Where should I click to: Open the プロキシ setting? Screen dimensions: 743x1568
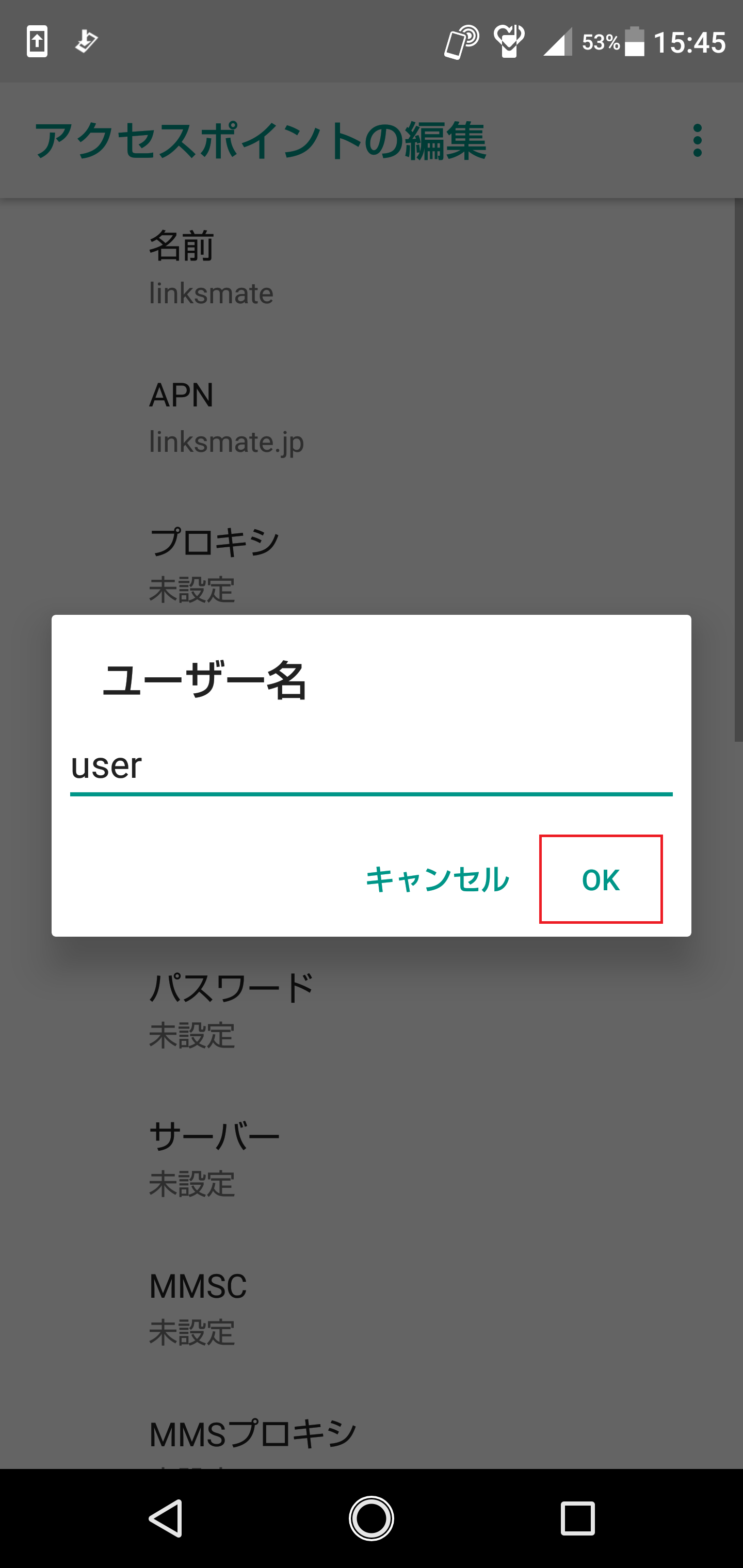click(244, 563)
